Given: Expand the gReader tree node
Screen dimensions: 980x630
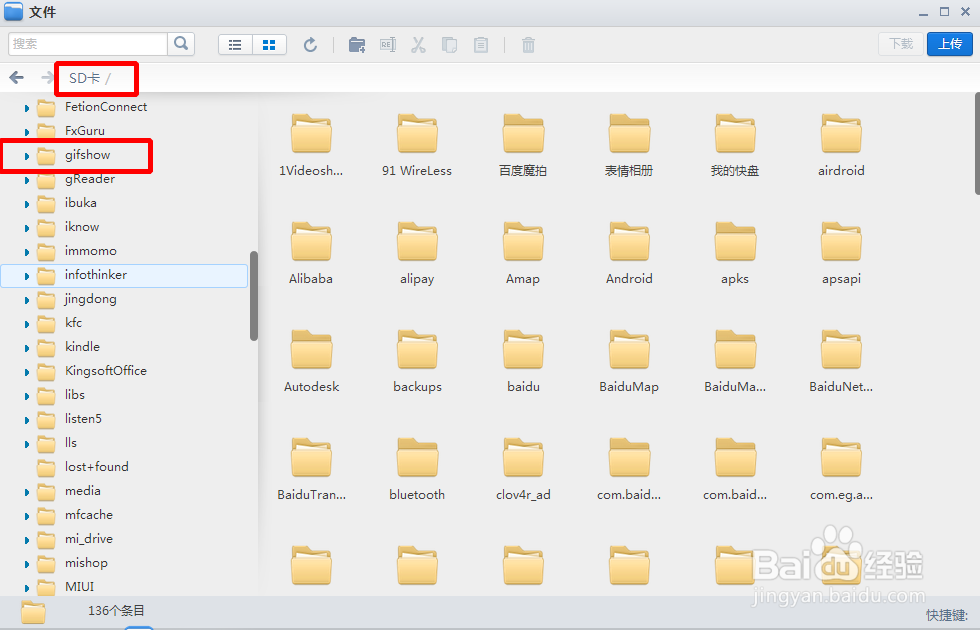Looking at the screenshot, I should point(26,180).
